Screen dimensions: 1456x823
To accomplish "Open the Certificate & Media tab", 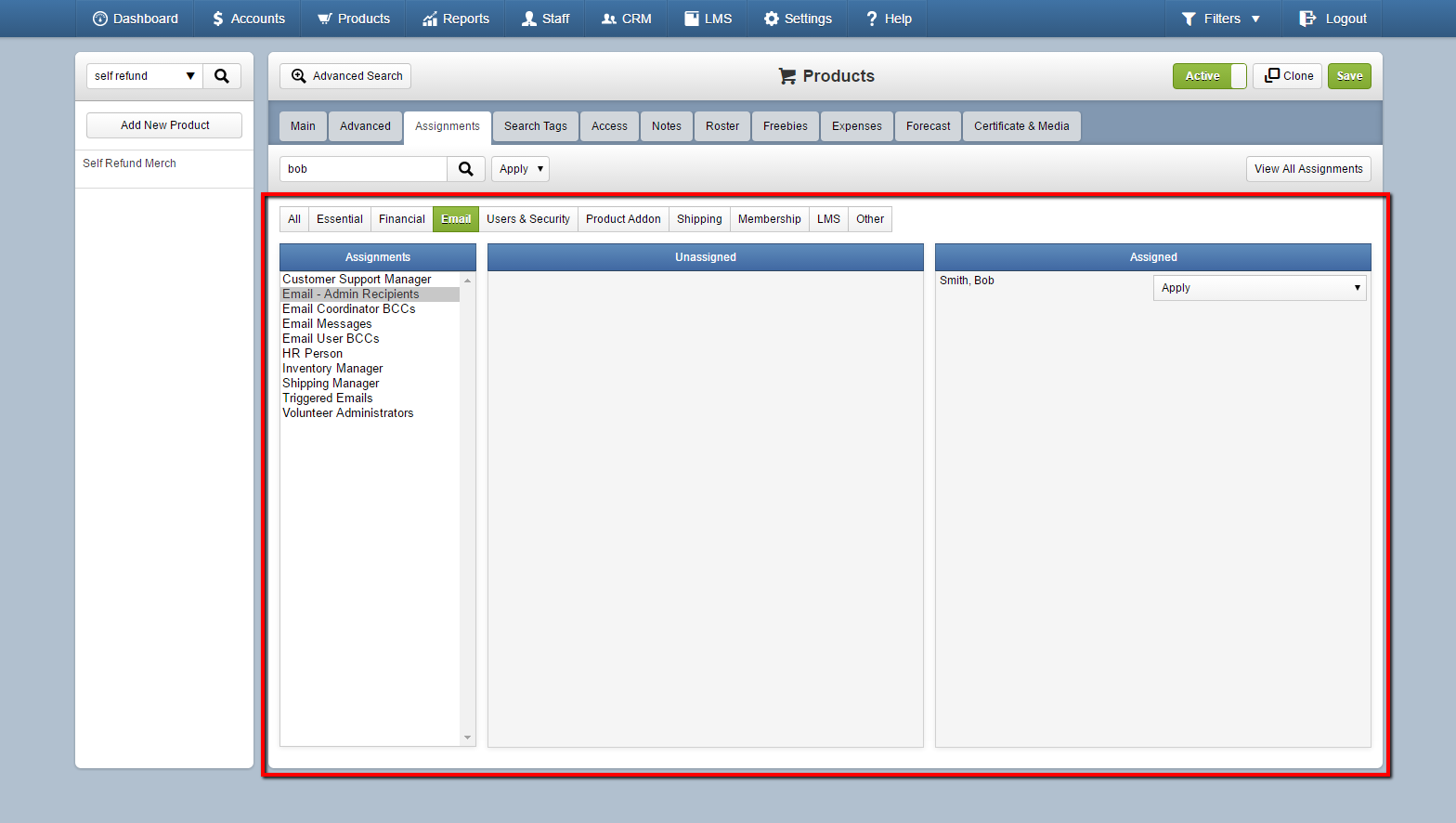I will tap(1021, 126).
